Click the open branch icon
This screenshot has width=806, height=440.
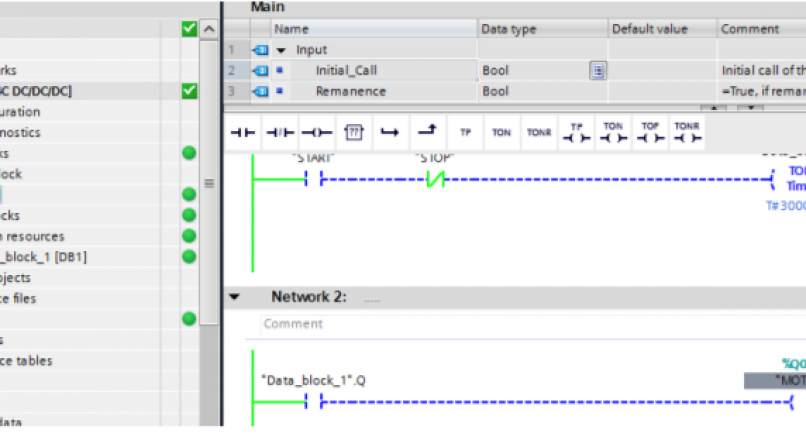389,132
